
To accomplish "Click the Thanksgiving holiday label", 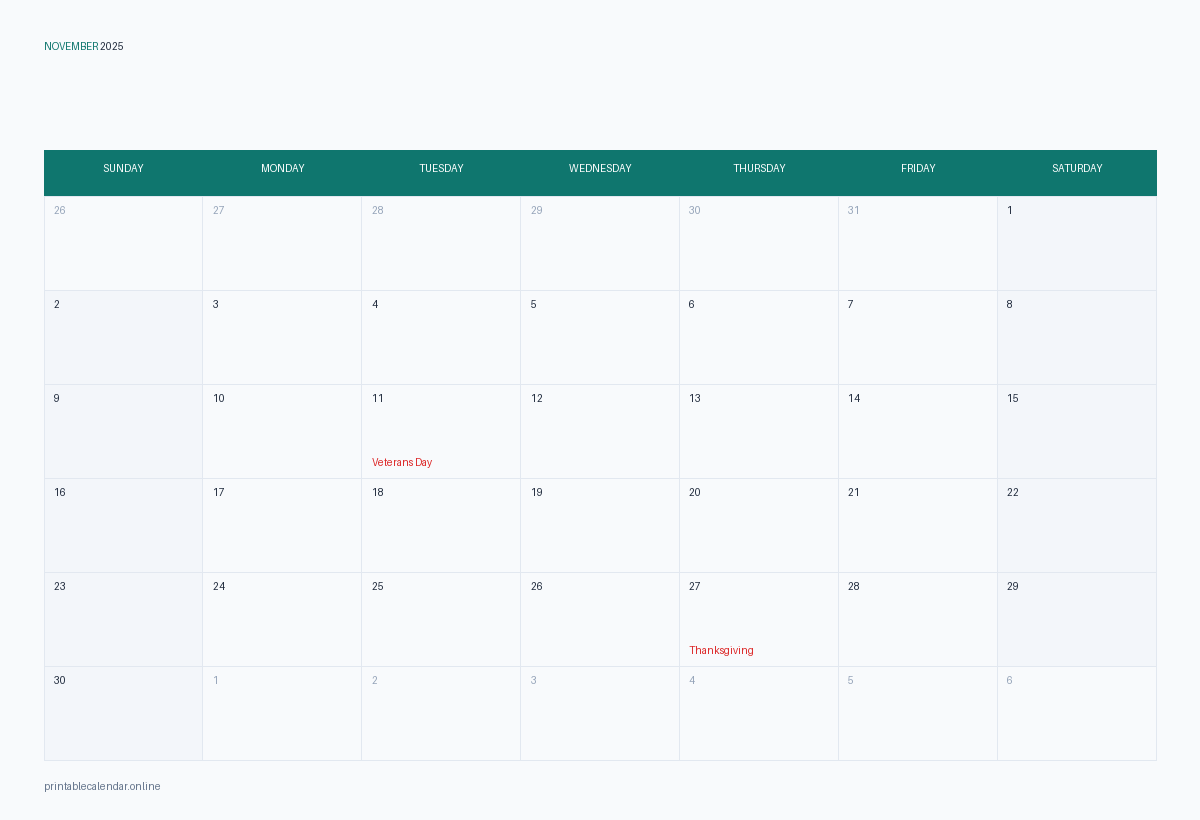I will point(721,651).
